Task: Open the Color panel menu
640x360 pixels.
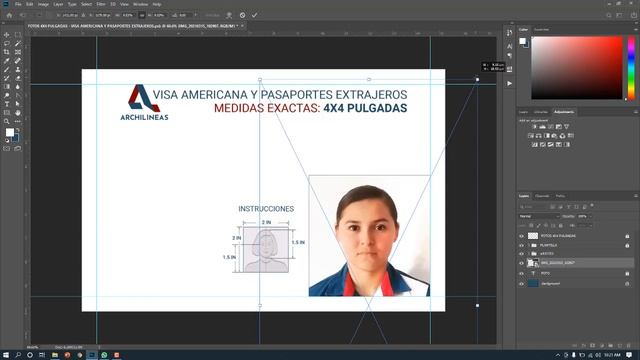Action: 636,29
